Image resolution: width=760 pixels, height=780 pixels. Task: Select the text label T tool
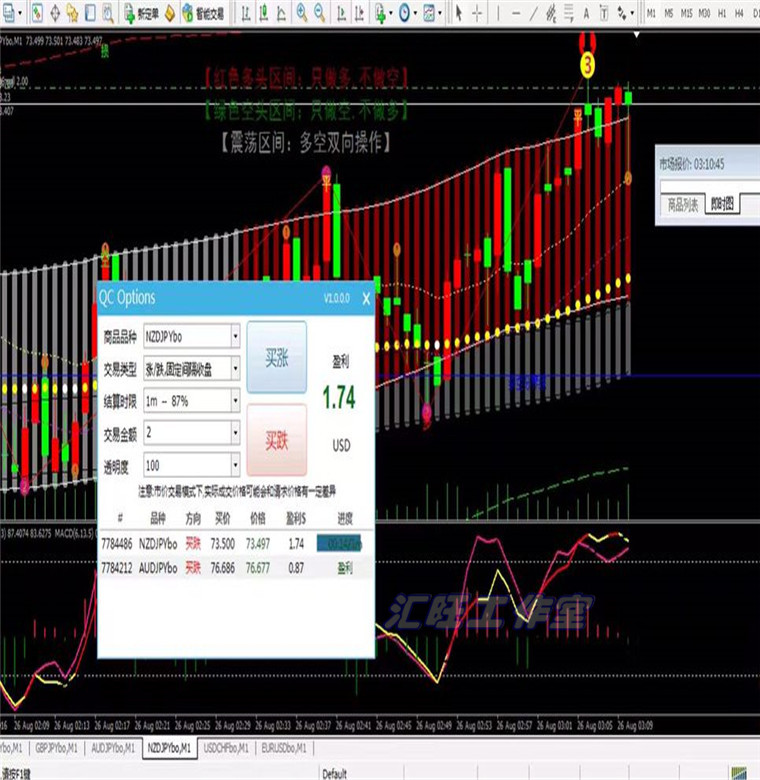coord(604,13)
